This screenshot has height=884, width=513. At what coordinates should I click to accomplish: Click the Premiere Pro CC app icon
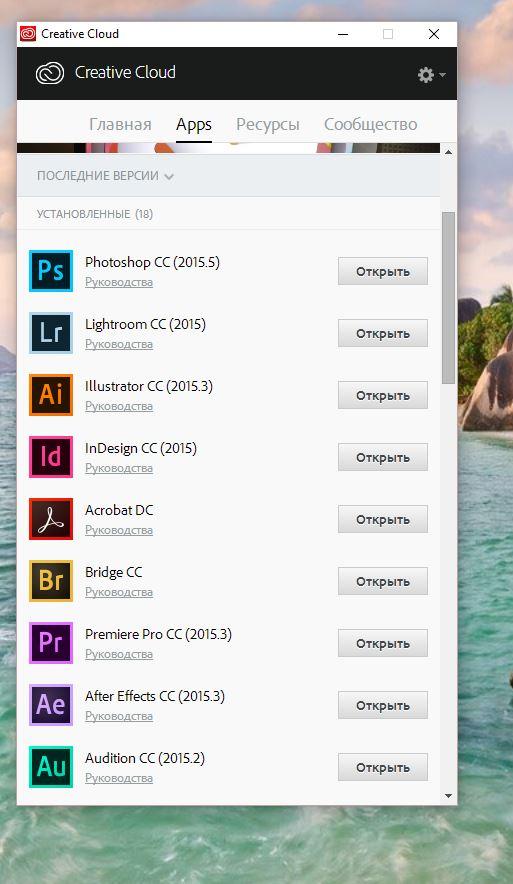51,643
